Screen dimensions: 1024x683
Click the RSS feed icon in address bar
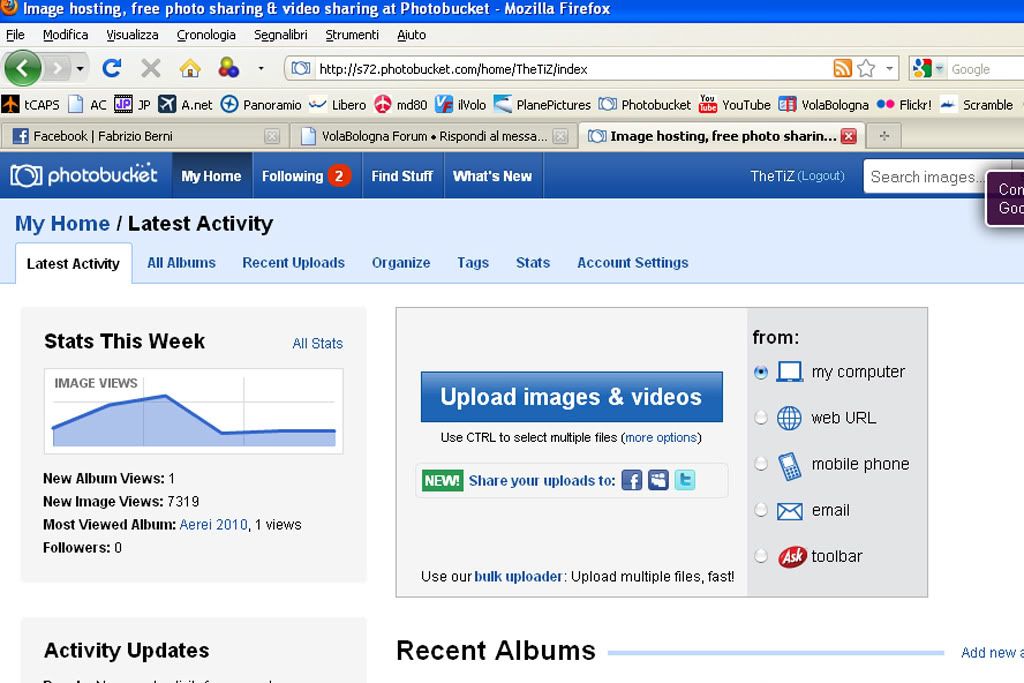(842, 69)
